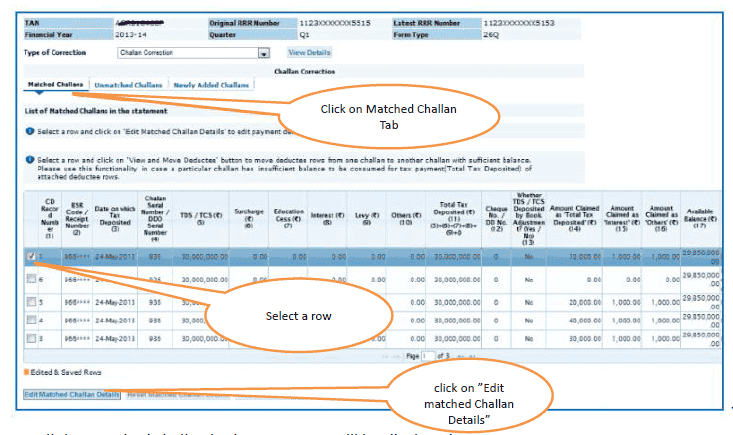The height and width of the screenshot is (435, 733).
Task: Uncheck the selected first challan row checkbox
Action: coord(32,256)
